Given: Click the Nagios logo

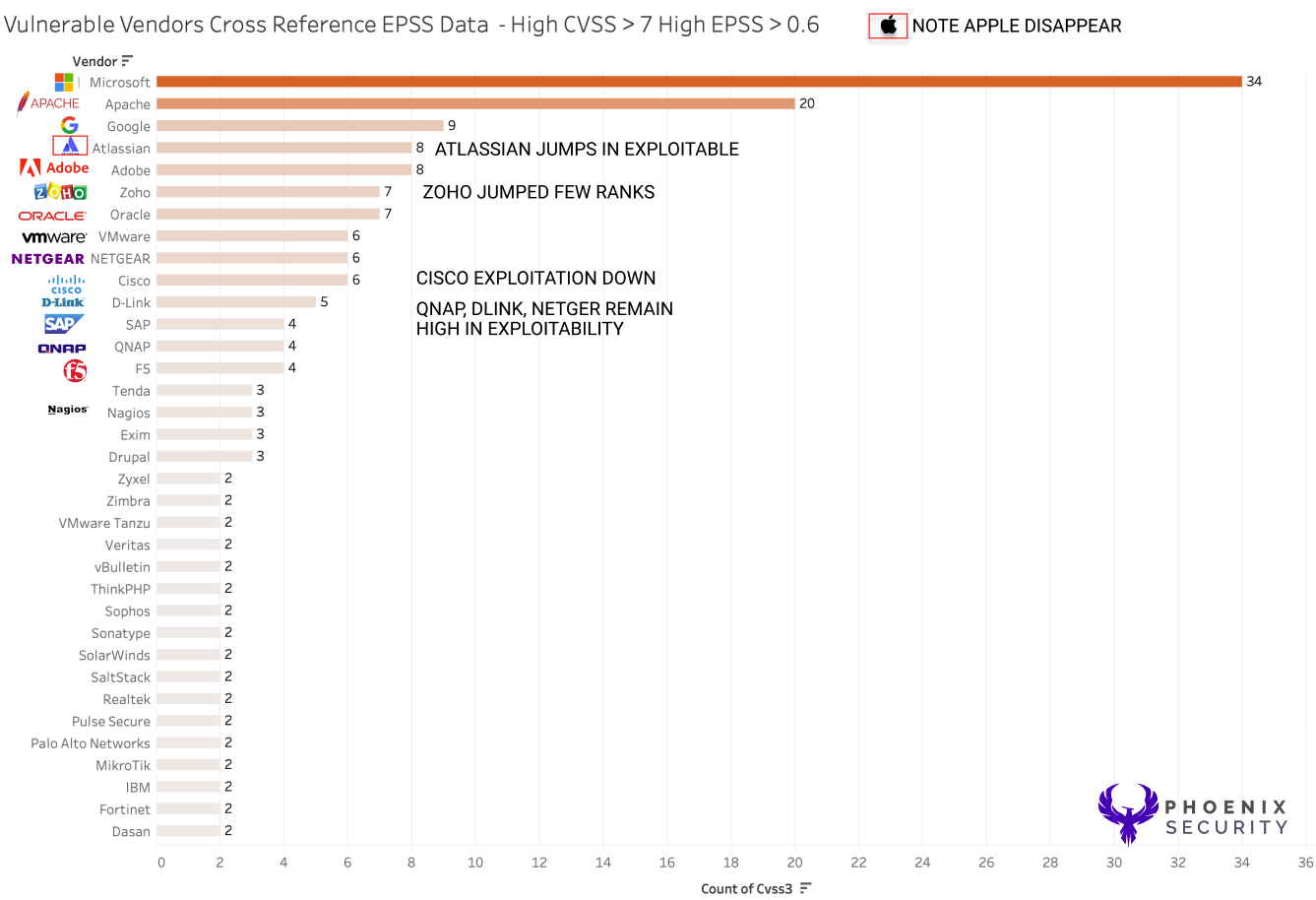Looking at the screenshot, I should pyautogui.click(x=68, y=410).
